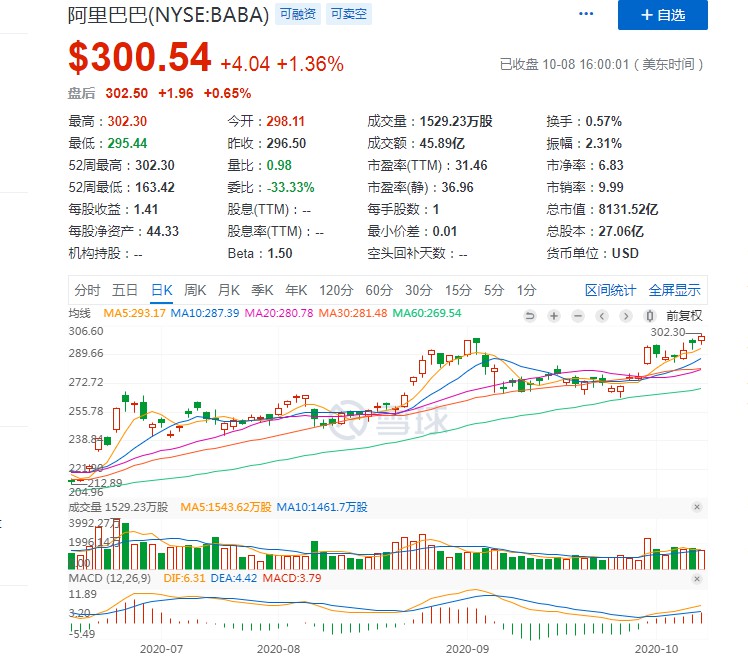
Task: Click the MA5:293.17 legend label
Action: tap(135, 313)
